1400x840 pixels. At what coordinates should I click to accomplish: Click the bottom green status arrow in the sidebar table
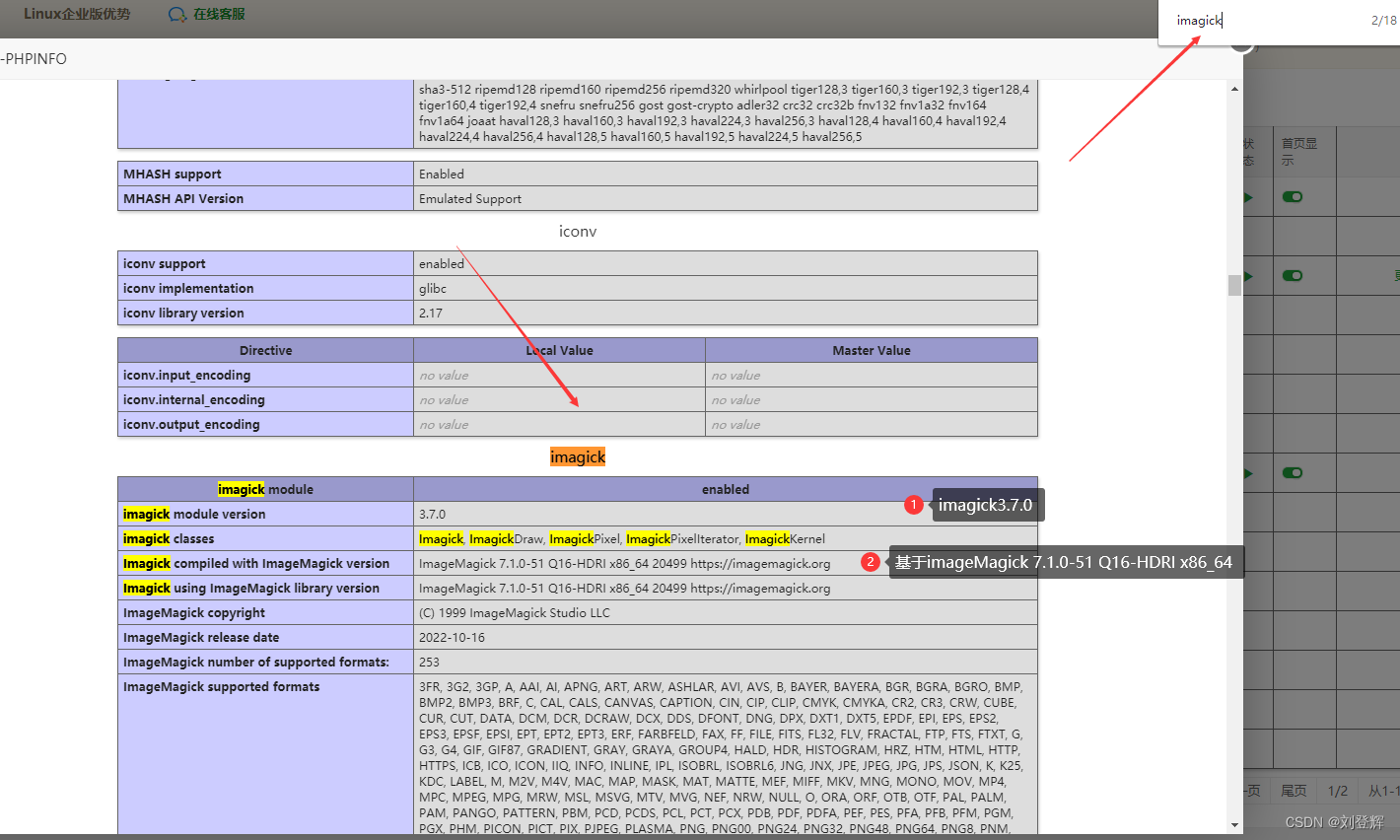1247,472
